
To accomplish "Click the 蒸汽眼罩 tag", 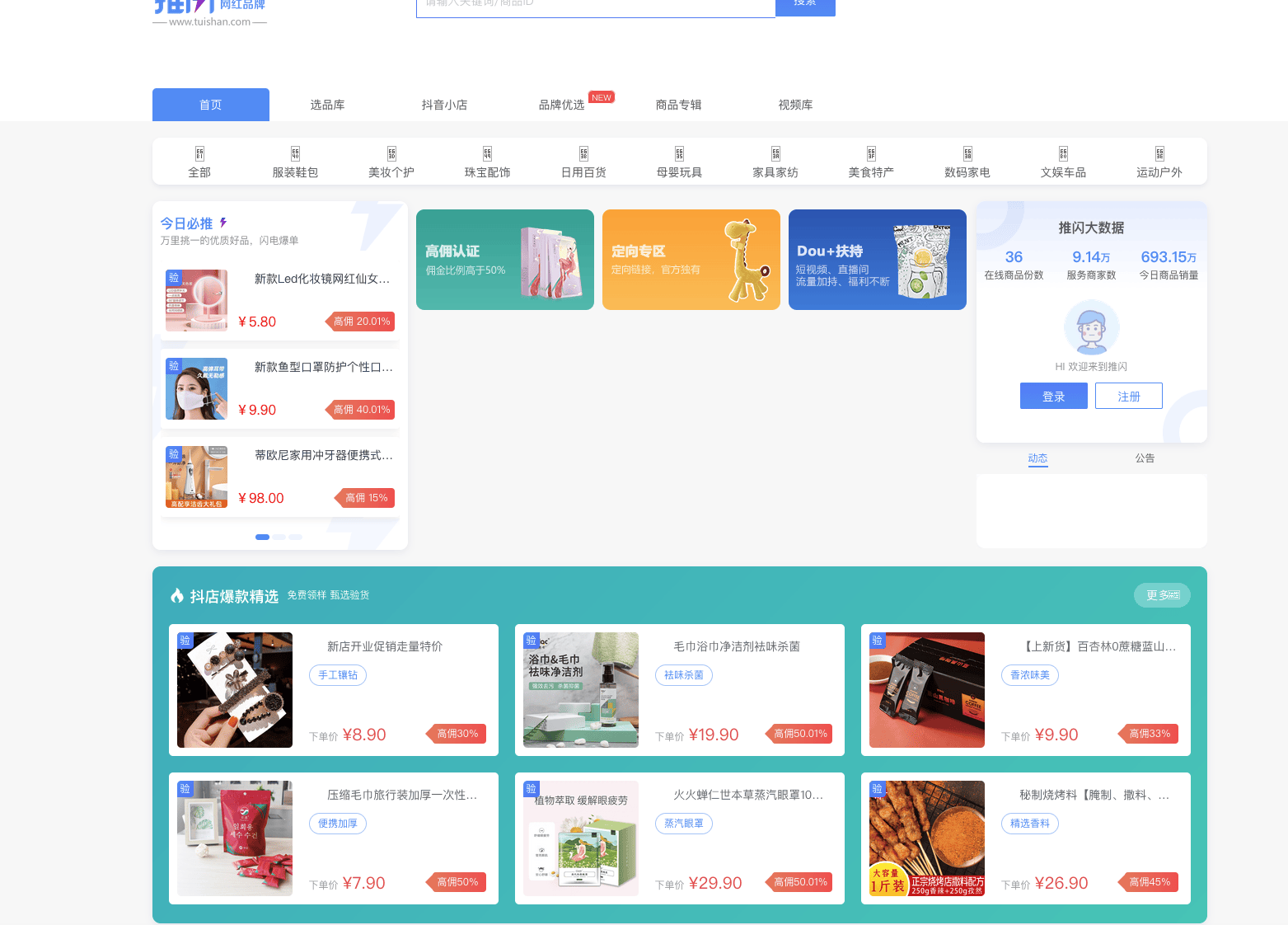I will coord(684,824).
